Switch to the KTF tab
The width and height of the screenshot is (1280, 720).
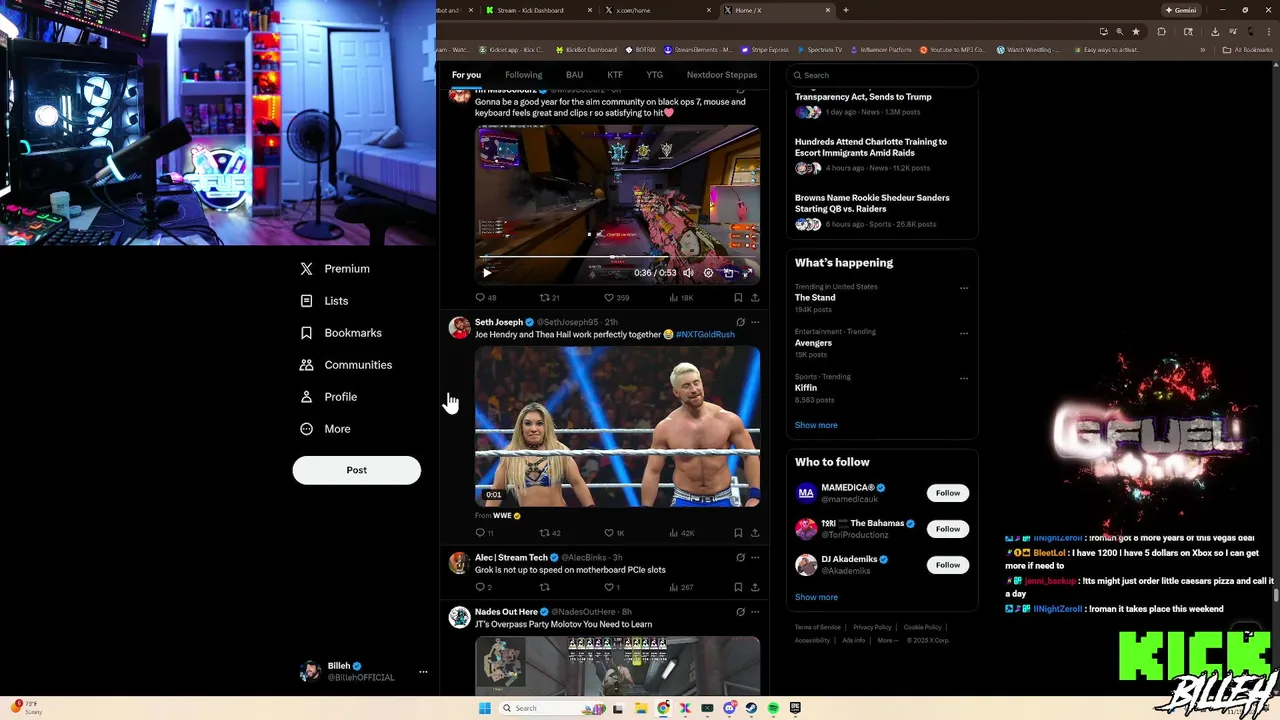[615, 75]
